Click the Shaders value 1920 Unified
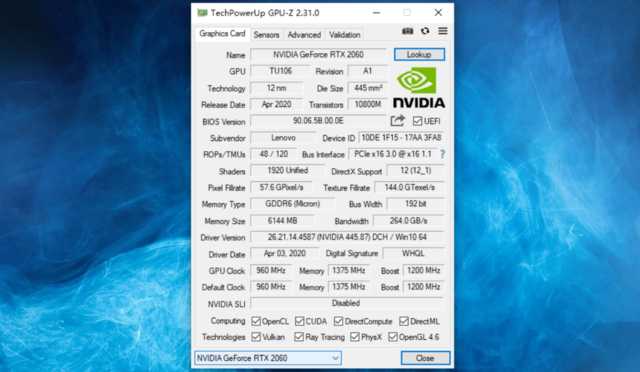Image resolution: width=640 pixels, height=372 pixels. click(x=287, y=171)
